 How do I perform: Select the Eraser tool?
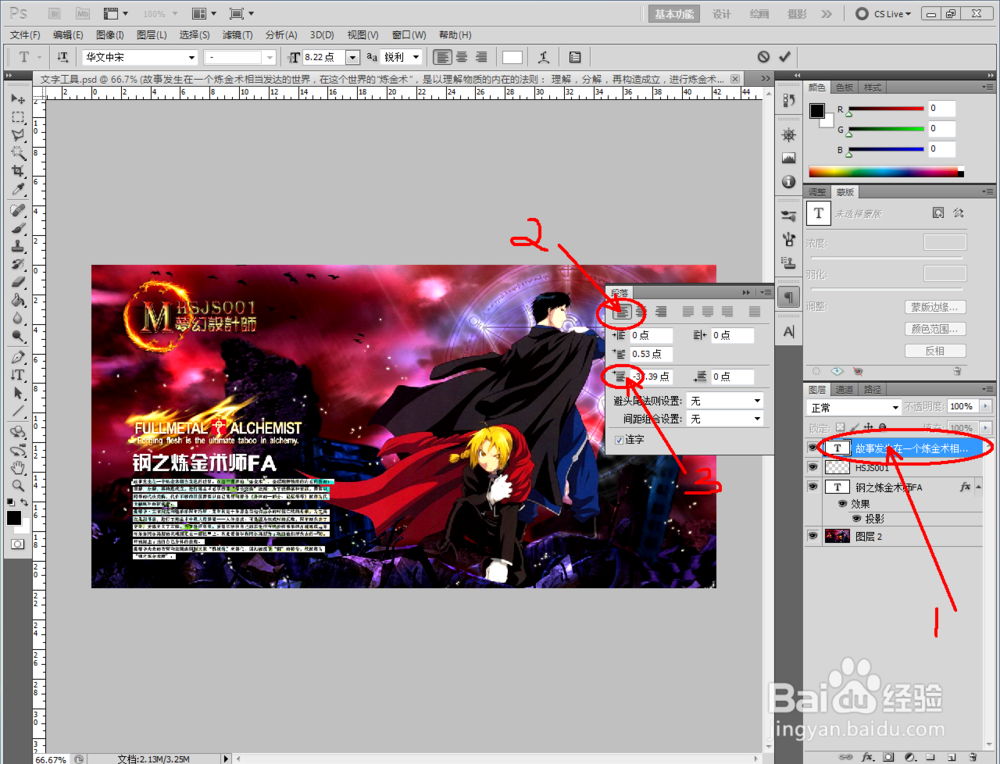point(18,282)
